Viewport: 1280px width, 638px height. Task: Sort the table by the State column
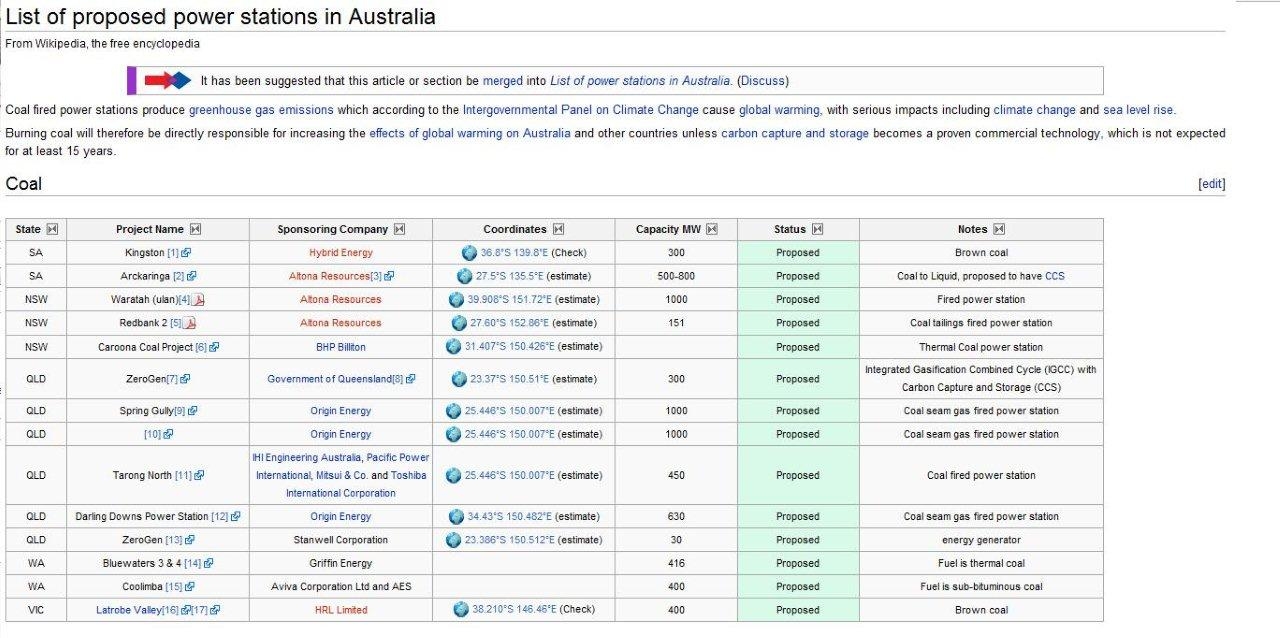pos(52,229)
